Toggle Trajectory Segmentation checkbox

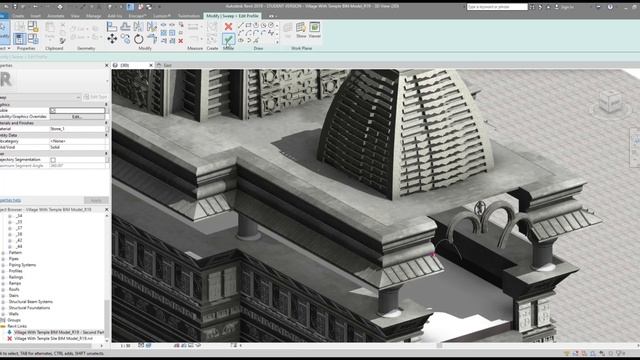[53, 160]
